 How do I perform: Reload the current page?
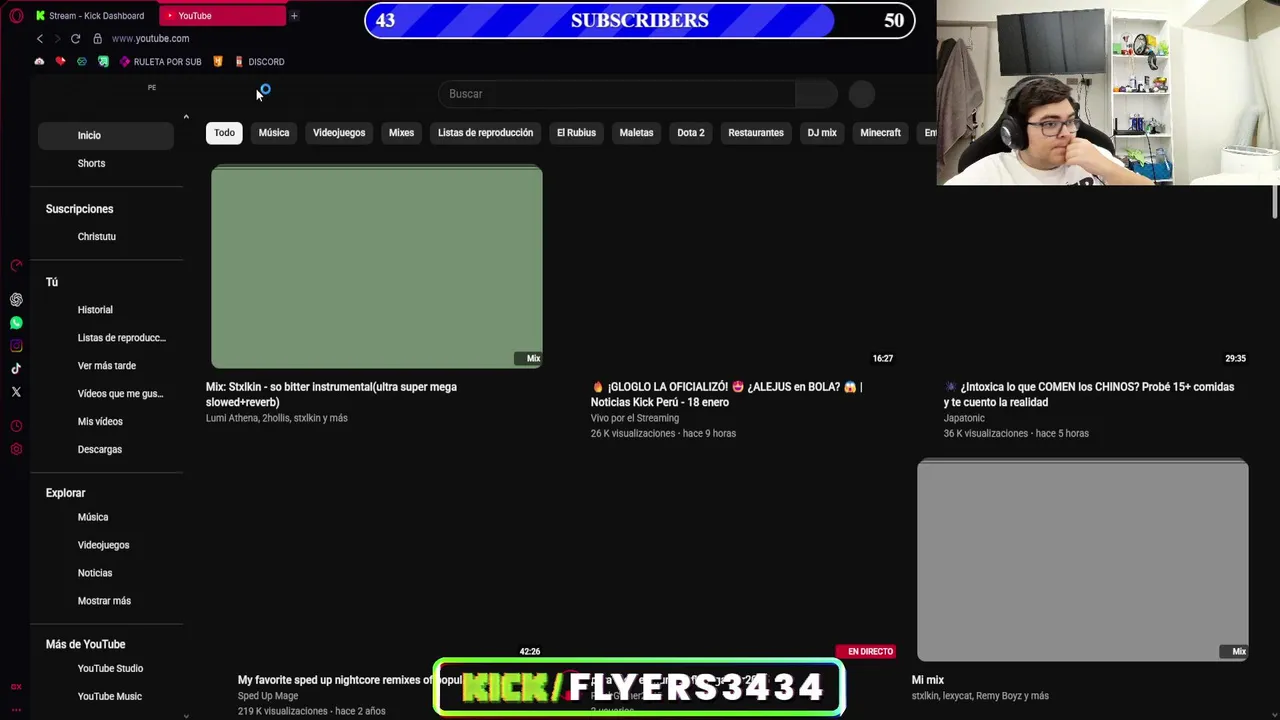pyautogui.click(x=75, y=39)
